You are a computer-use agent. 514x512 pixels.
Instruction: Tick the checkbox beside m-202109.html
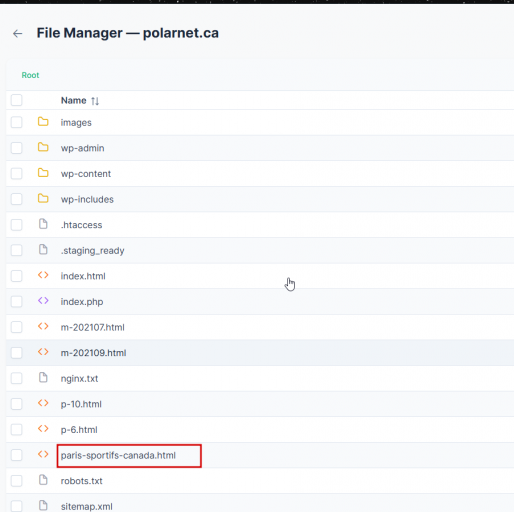(16, 353)
